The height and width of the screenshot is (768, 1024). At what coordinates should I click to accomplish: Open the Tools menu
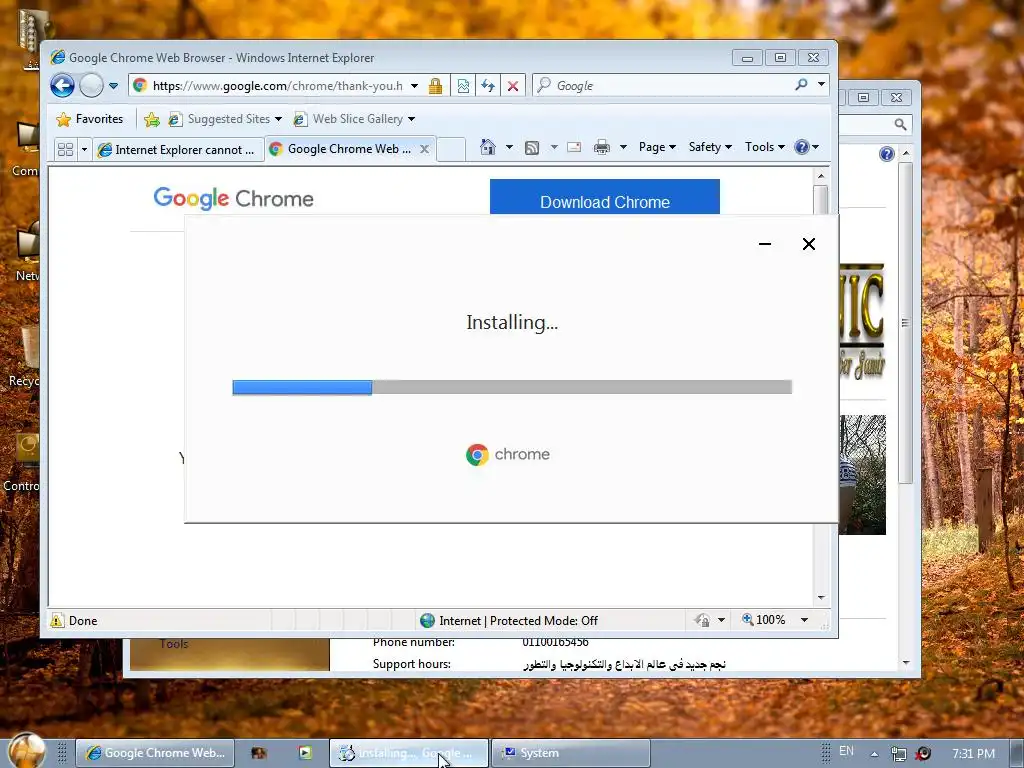point(765,147)
